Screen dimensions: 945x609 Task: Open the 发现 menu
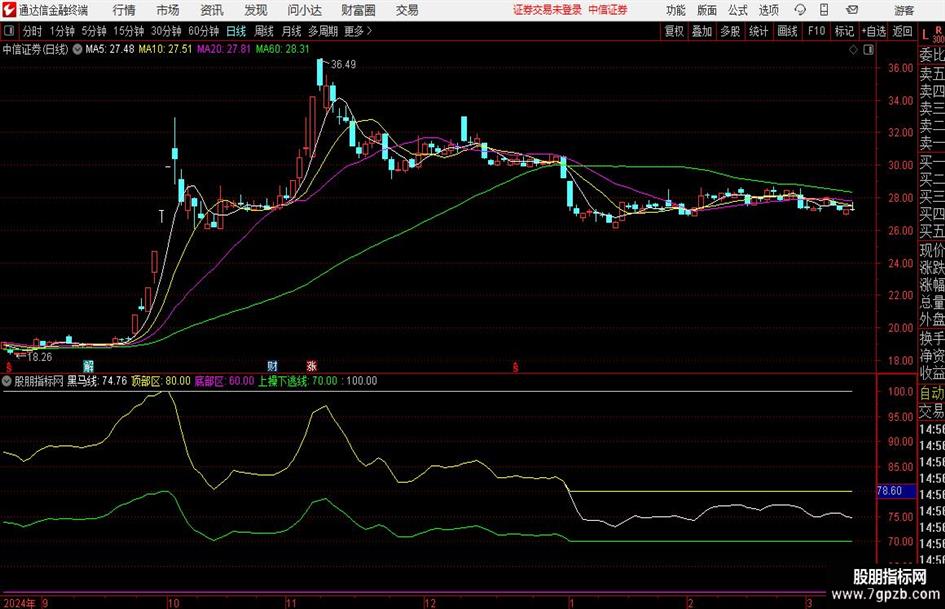point(256,10)
